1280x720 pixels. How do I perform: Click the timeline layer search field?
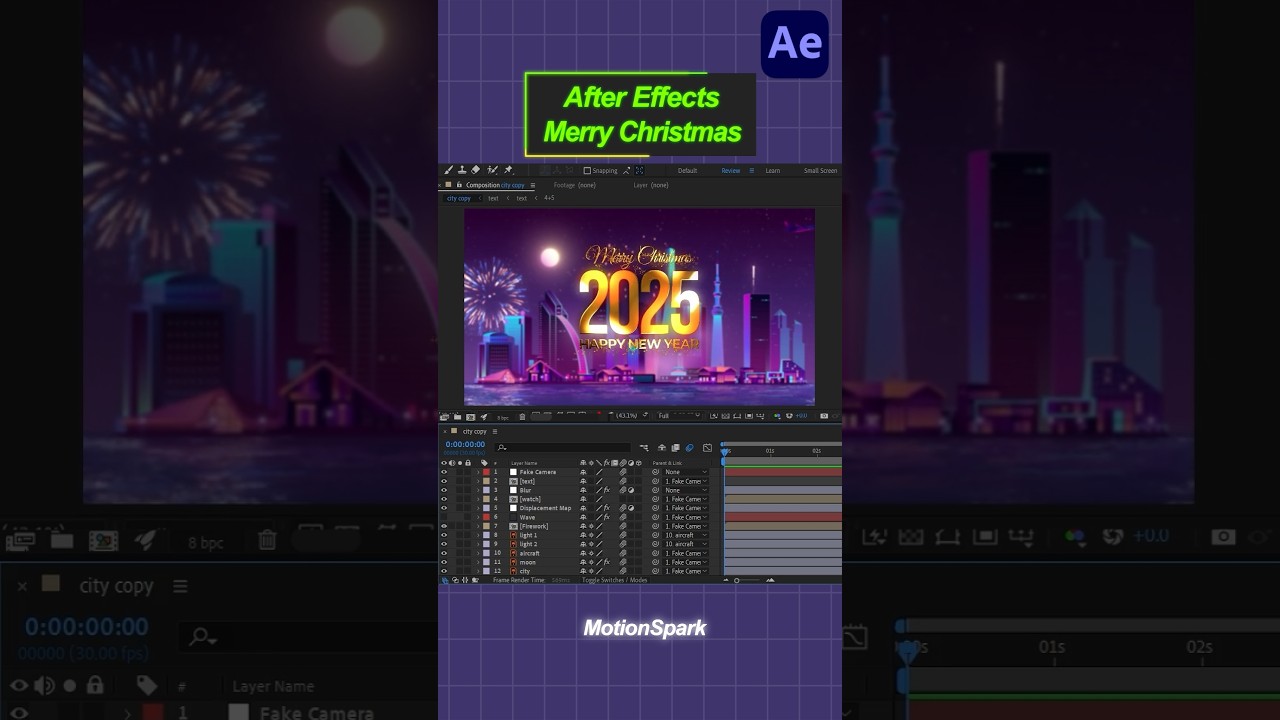tap(563, 448)
